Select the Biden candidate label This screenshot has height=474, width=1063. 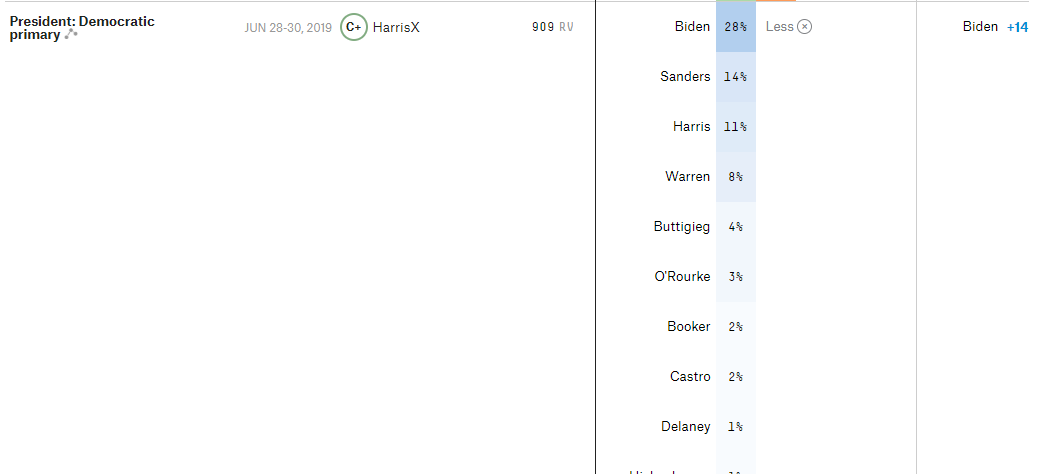[x=692, y=27]
